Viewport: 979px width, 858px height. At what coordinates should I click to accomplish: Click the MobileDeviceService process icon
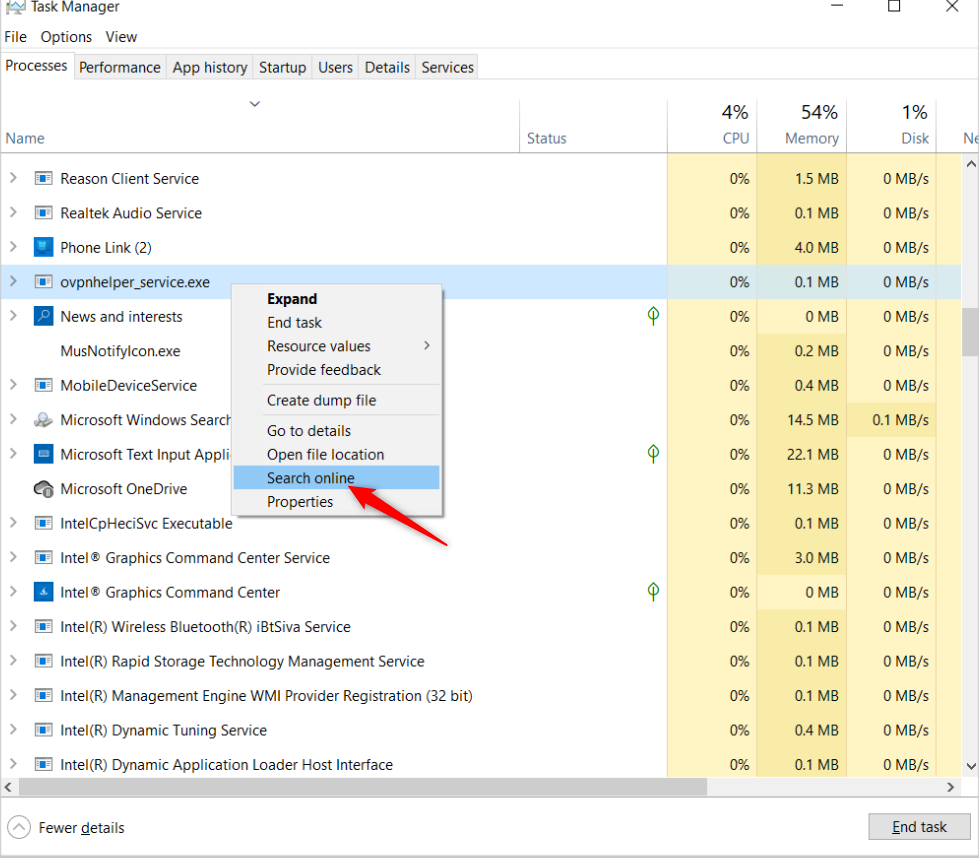[x=43, y=385]
